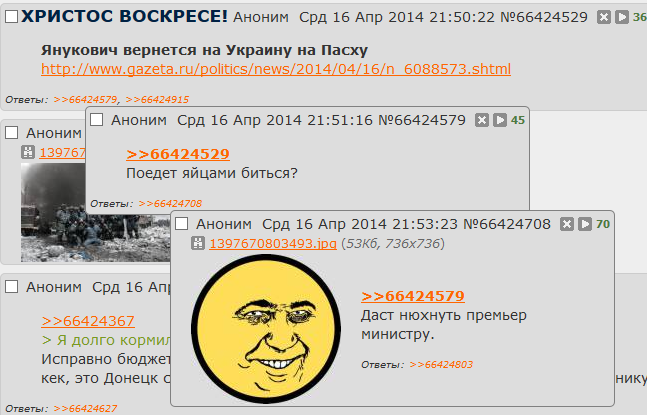Open the smoky riot photo thumbnail
647x415 pixels.
coord(95,212)
